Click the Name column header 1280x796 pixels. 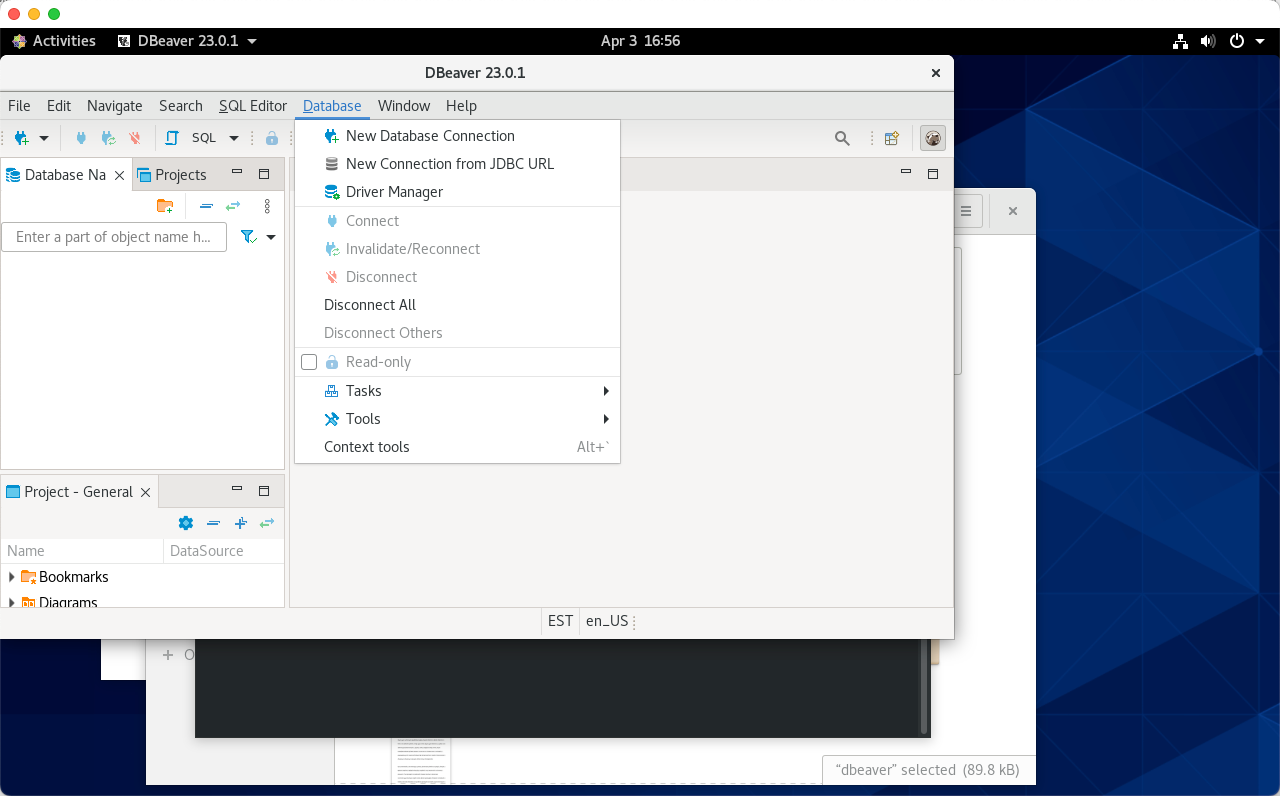pos(82,550)
